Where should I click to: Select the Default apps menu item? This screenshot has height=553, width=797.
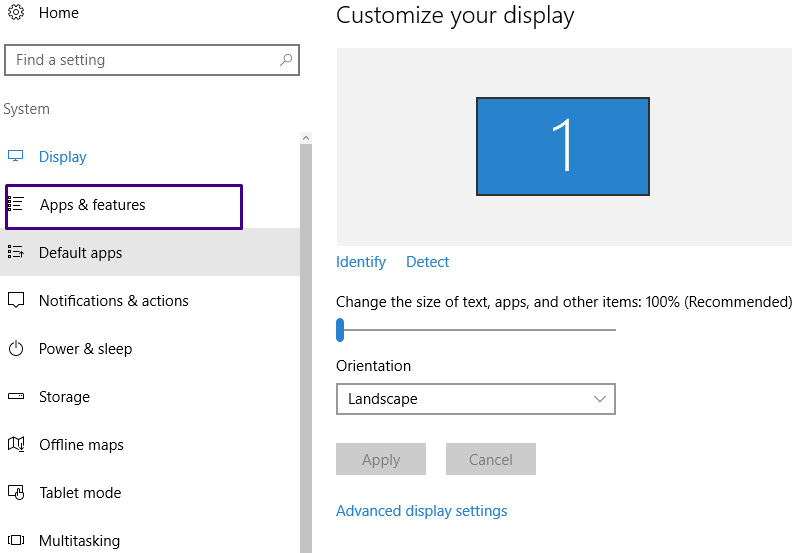tap(80, 253)
